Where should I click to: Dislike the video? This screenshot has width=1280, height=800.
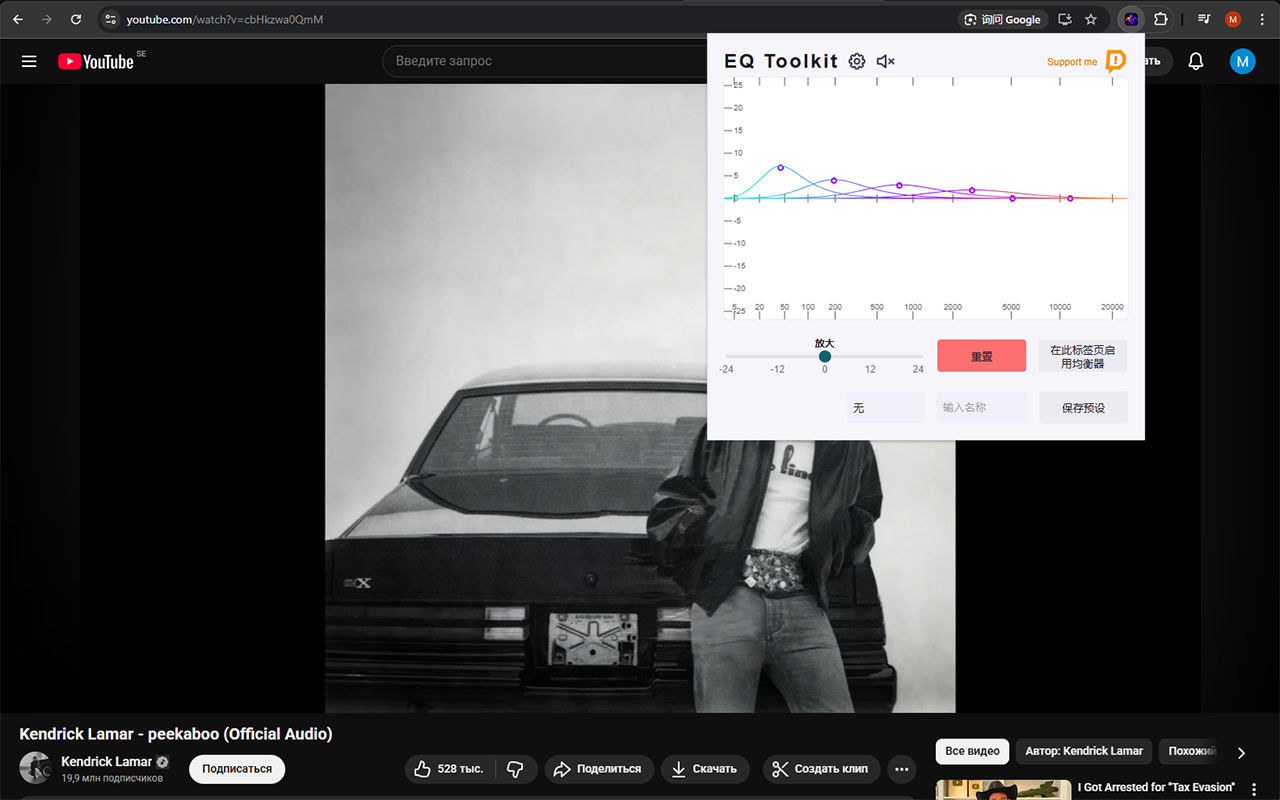click(516, 769)
